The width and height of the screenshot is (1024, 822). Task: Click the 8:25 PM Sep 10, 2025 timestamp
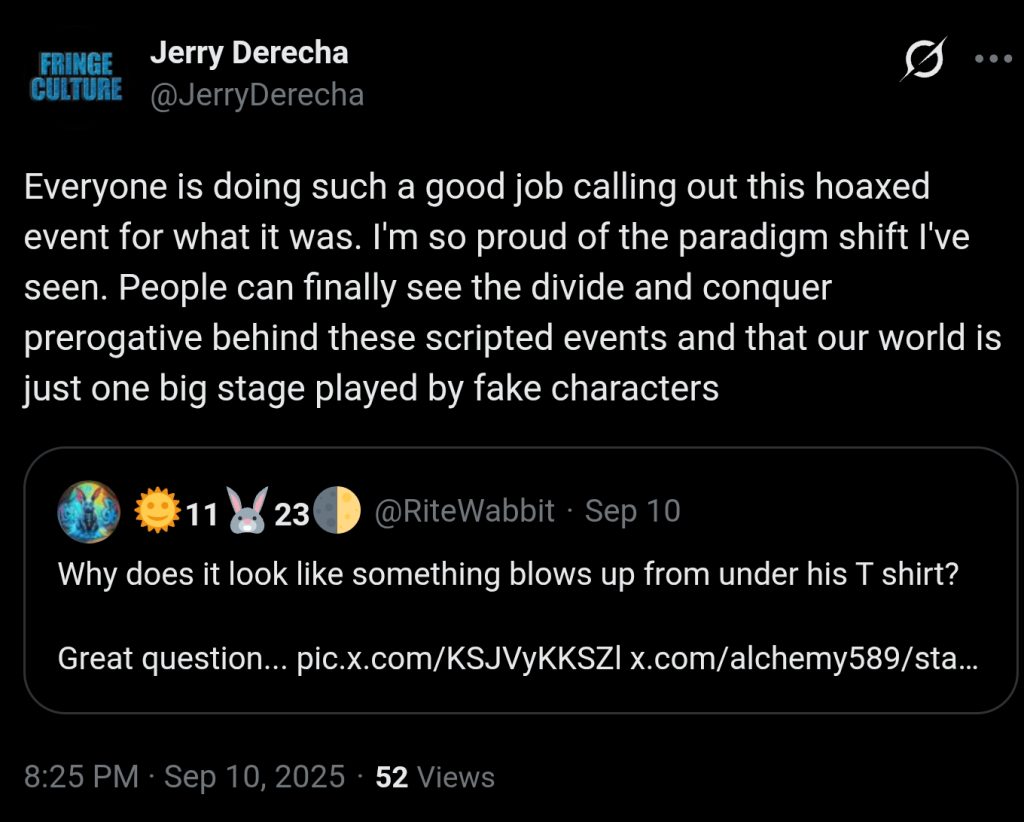pyautogui.click(x=183, y=777)
